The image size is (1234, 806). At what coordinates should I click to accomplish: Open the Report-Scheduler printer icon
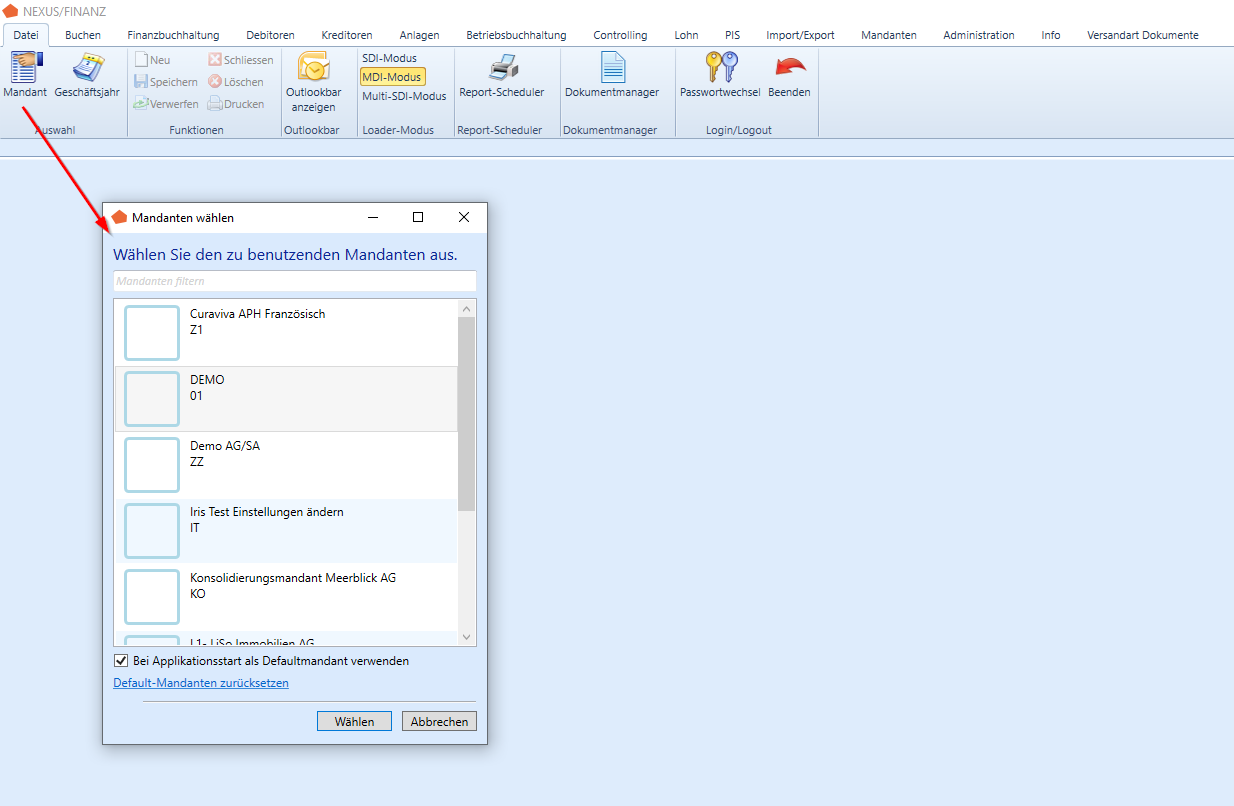[x=502, y=68]
